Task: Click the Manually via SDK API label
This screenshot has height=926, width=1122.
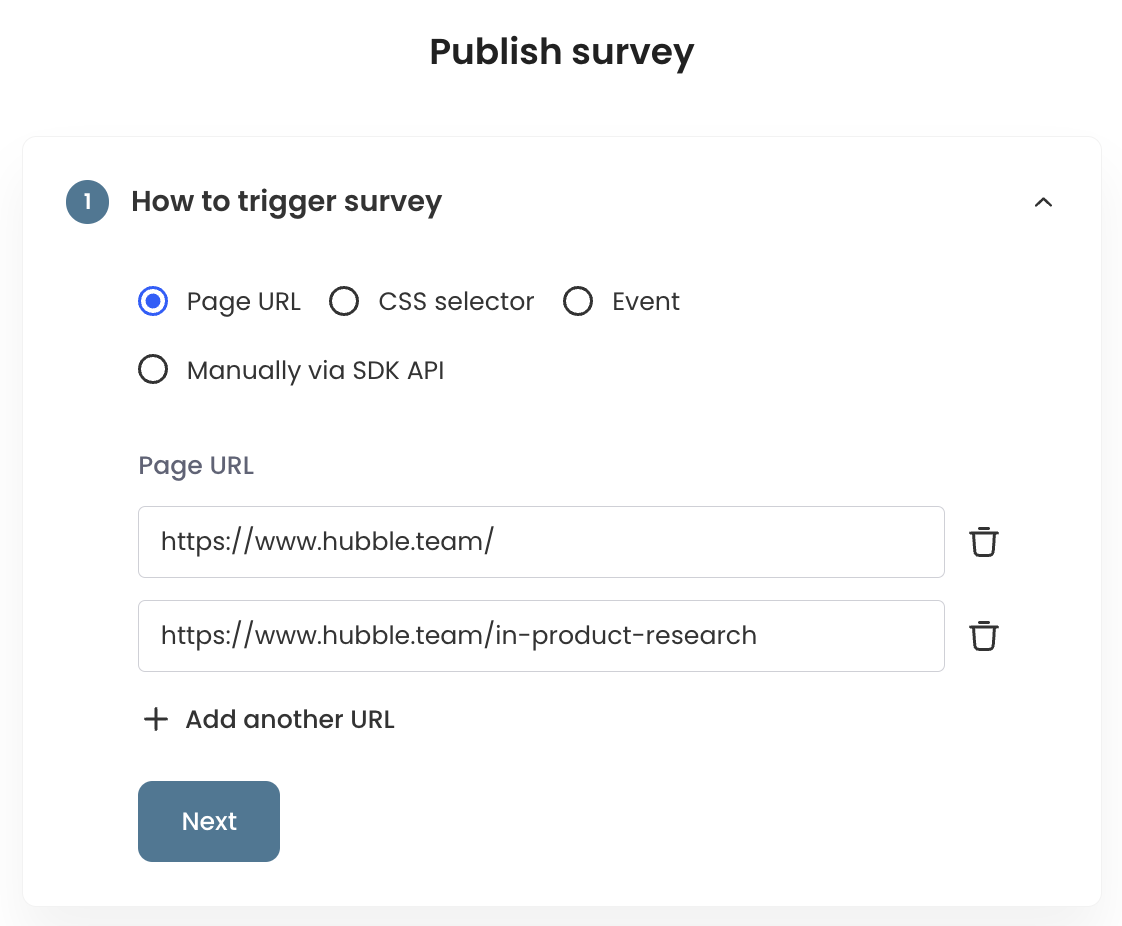Action: [x=315, y=371]
